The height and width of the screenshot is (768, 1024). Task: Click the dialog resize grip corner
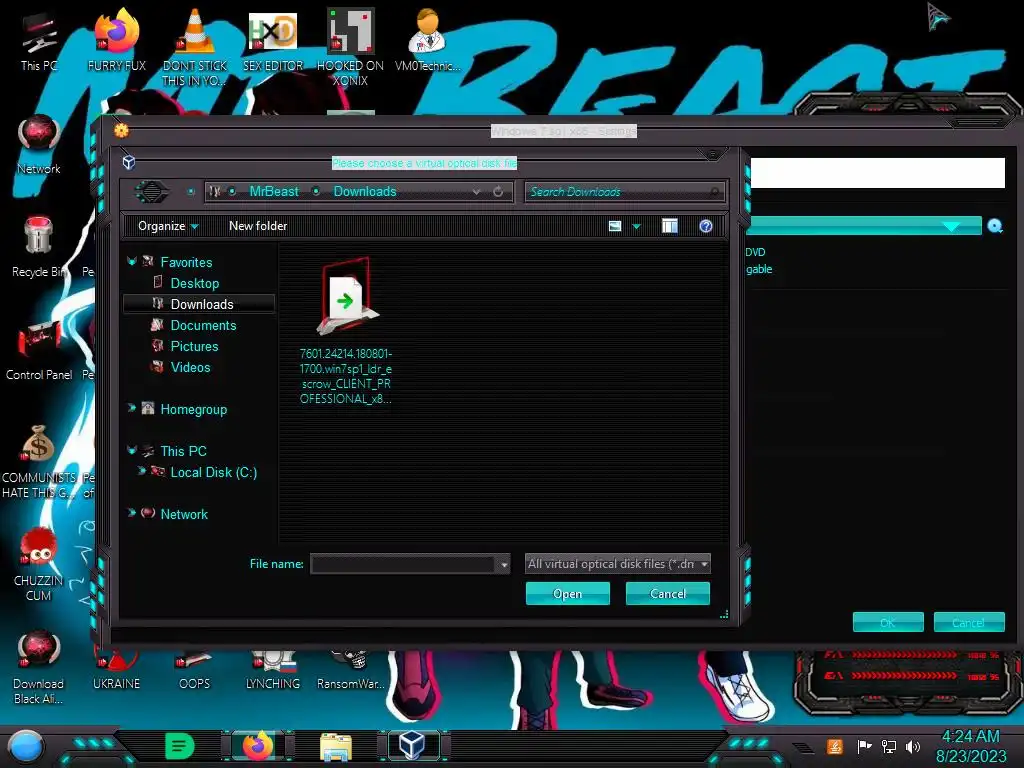[724, 614]
